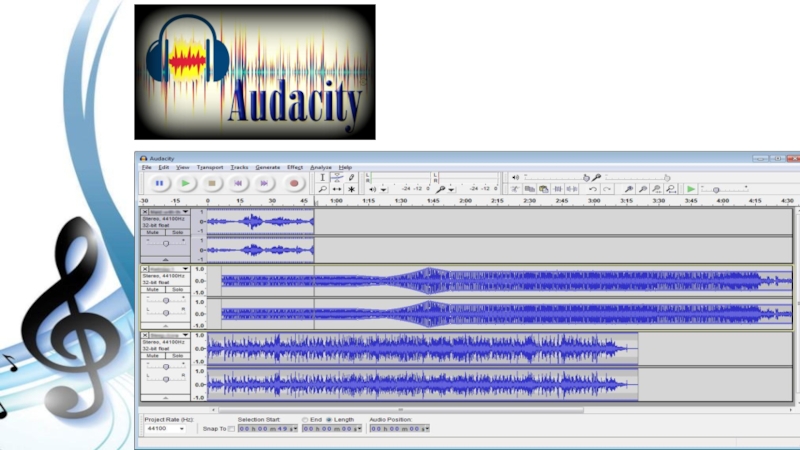This screenshot has width=800, height=450.
Task: Click the Selection Start time field
Action: (267, 429)
